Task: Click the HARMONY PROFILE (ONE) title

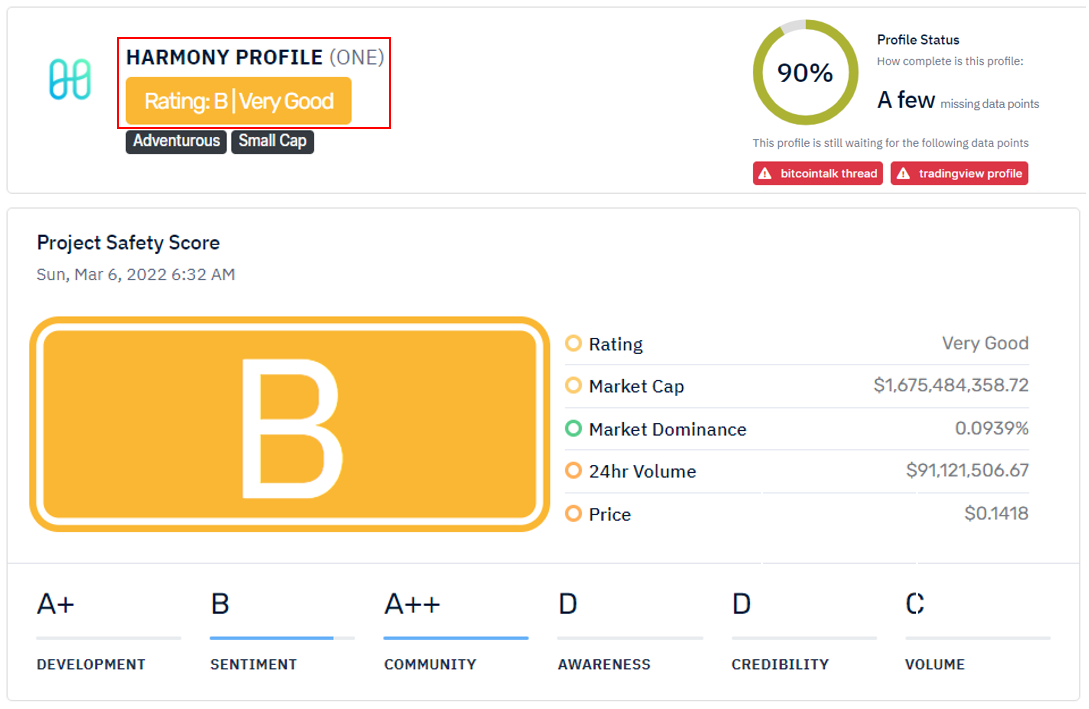Action: [x=255, y=57]
